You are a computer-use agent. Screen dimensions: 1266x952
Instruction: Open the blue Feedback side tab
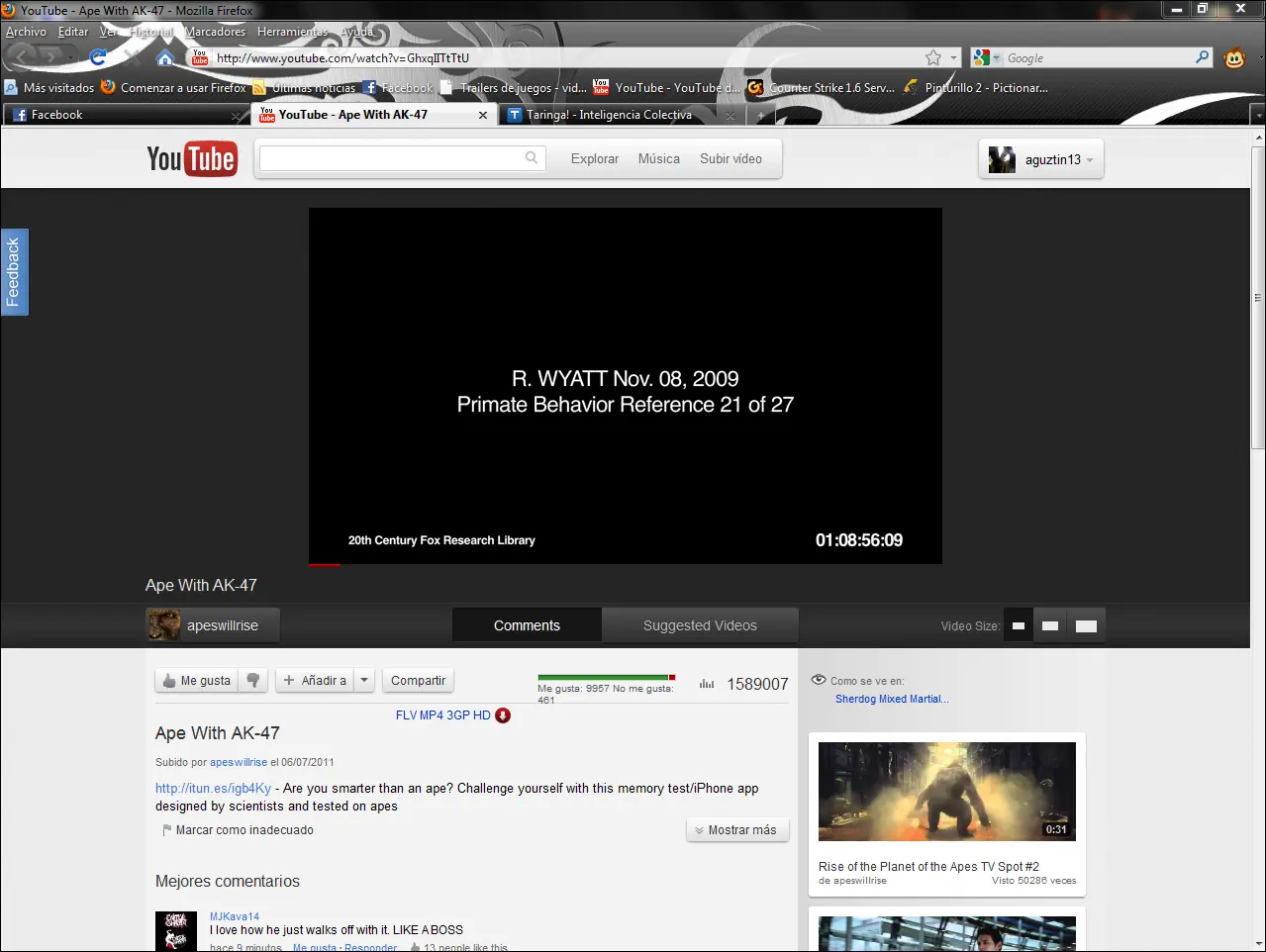pyautogui.click(x=14, y=272)
